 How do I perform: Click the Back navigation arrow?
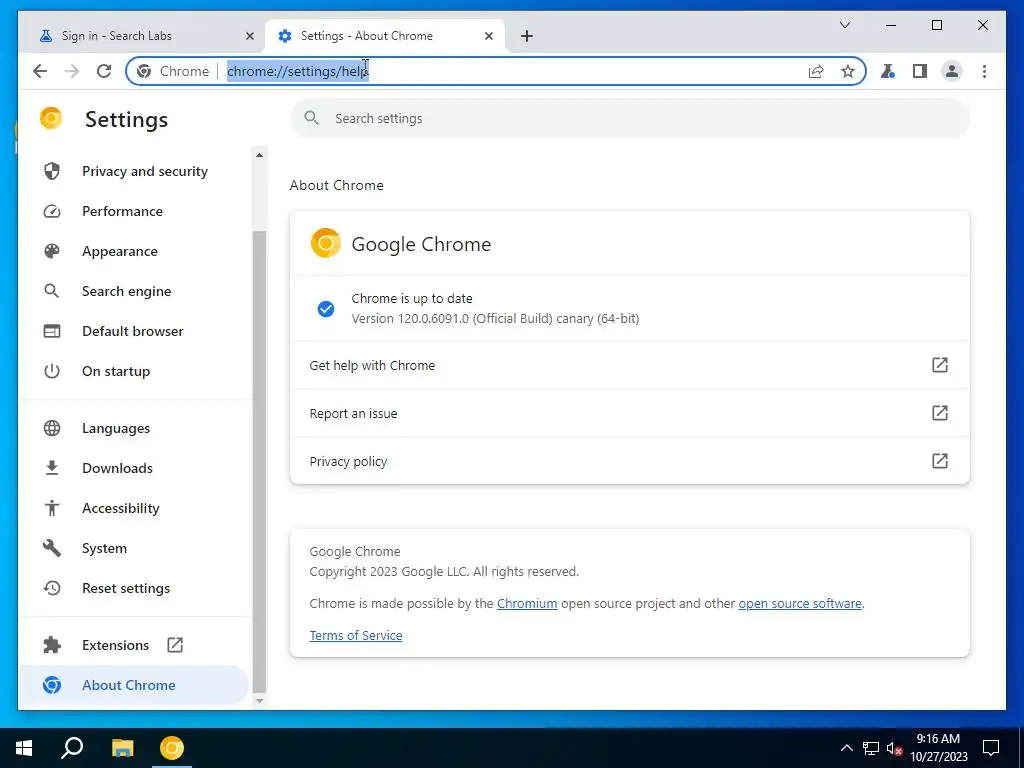40,71
